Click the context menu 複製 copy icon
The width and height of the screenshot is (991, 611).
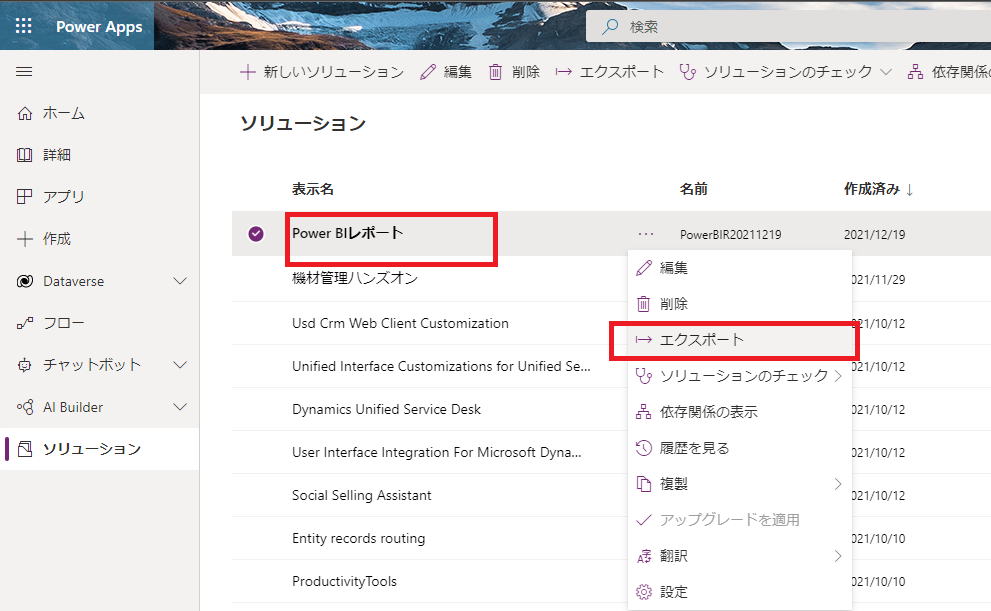(x=643, y=484)
